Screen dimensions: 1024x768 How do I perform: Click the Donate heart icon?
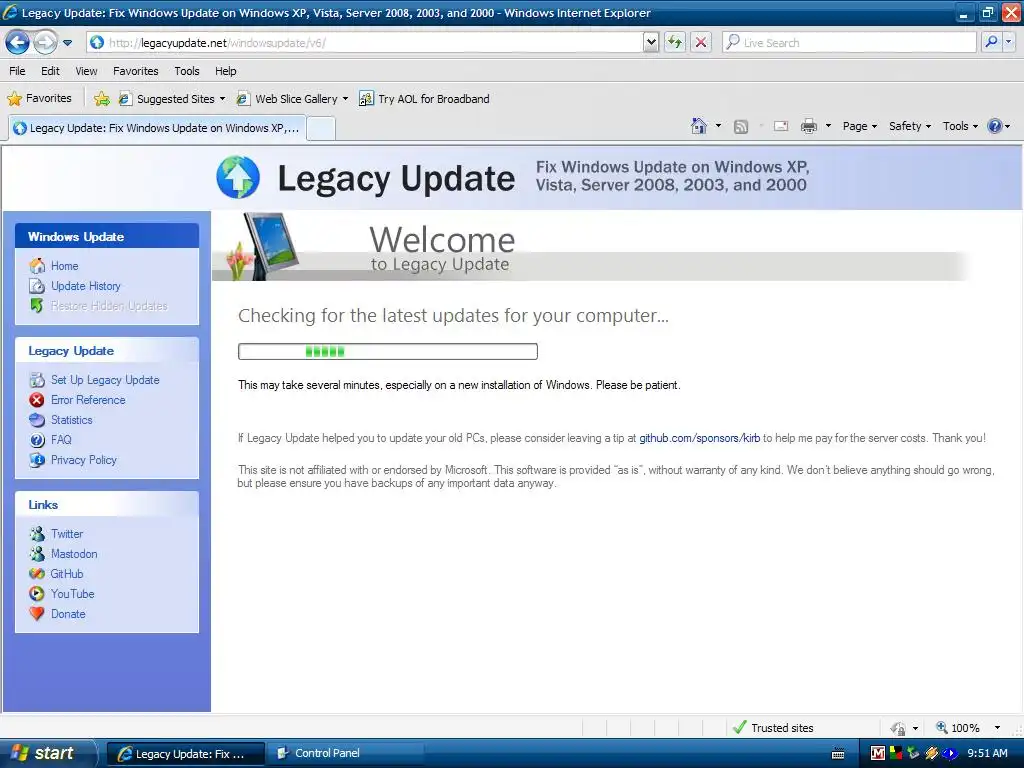[37, 614]
